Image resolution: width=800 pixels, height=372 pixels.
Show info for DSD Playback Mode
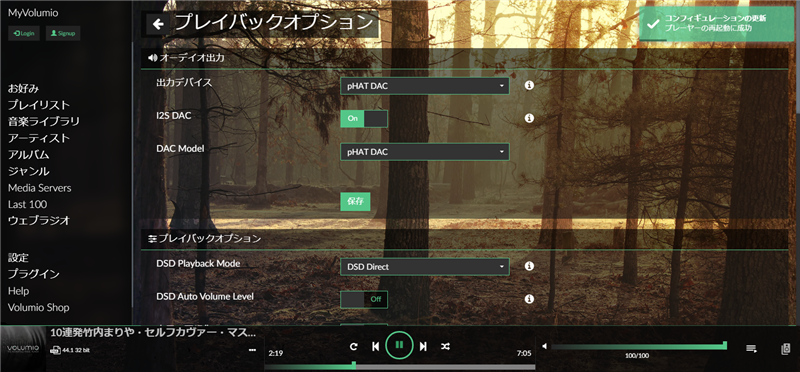529,266
